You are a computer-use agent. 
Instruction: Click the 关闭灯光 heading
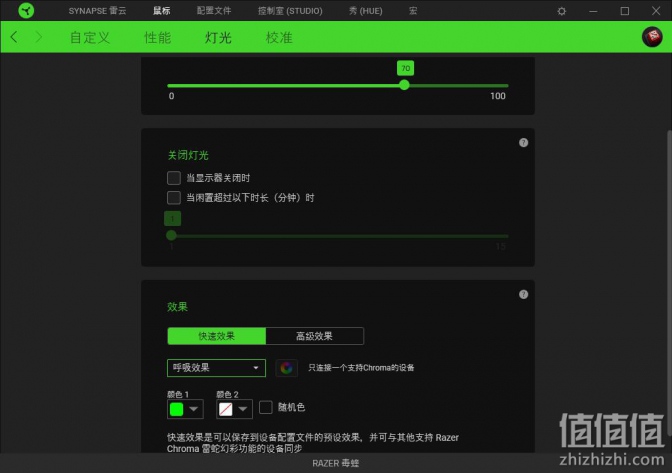coord(188,155)
